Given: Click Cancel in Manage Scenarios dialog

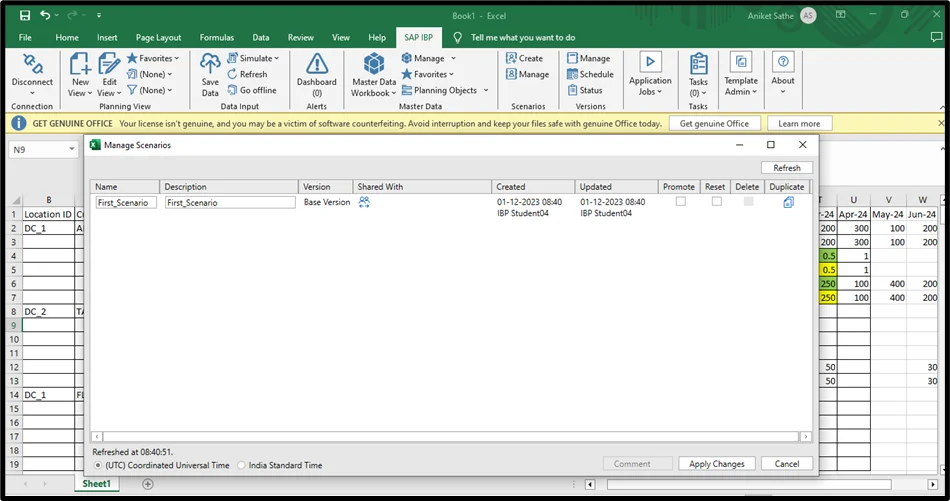Looking at the screenshot, I should point(786,464).
